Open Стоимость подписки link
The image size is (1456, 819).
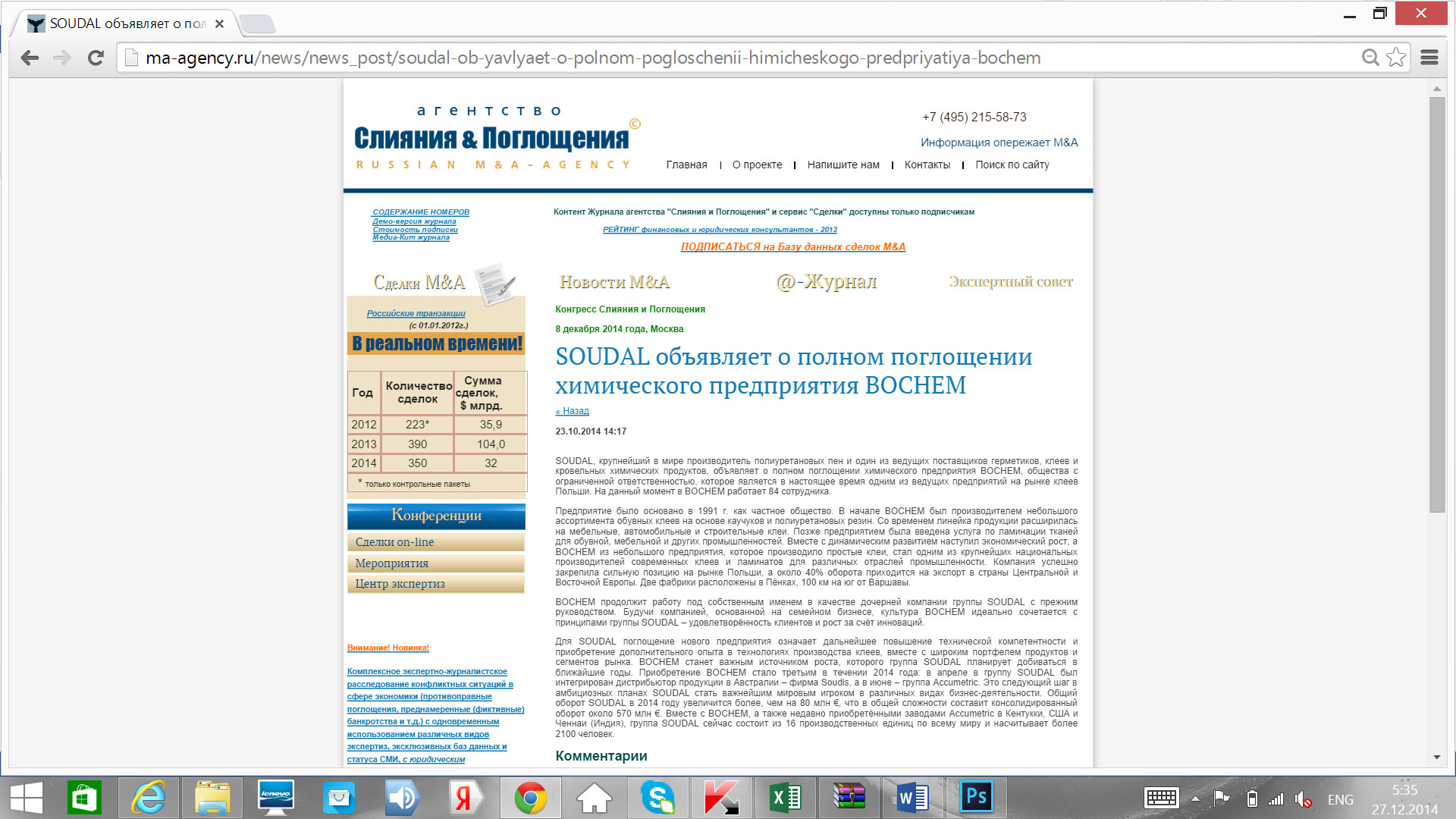pos(415,230)
